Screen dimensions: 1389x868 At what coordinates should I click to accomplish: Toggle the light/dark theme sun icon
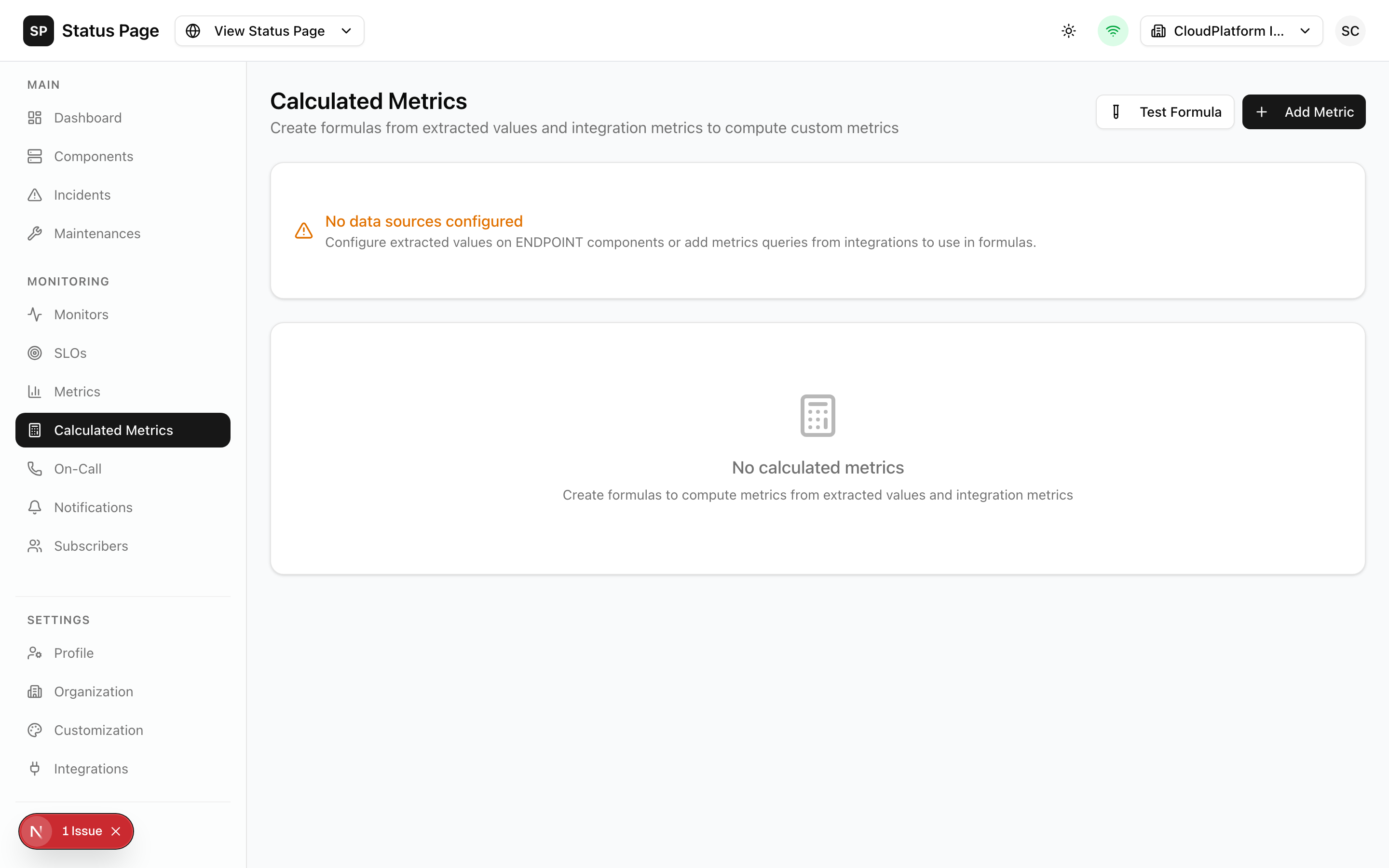coord(1068,30)
